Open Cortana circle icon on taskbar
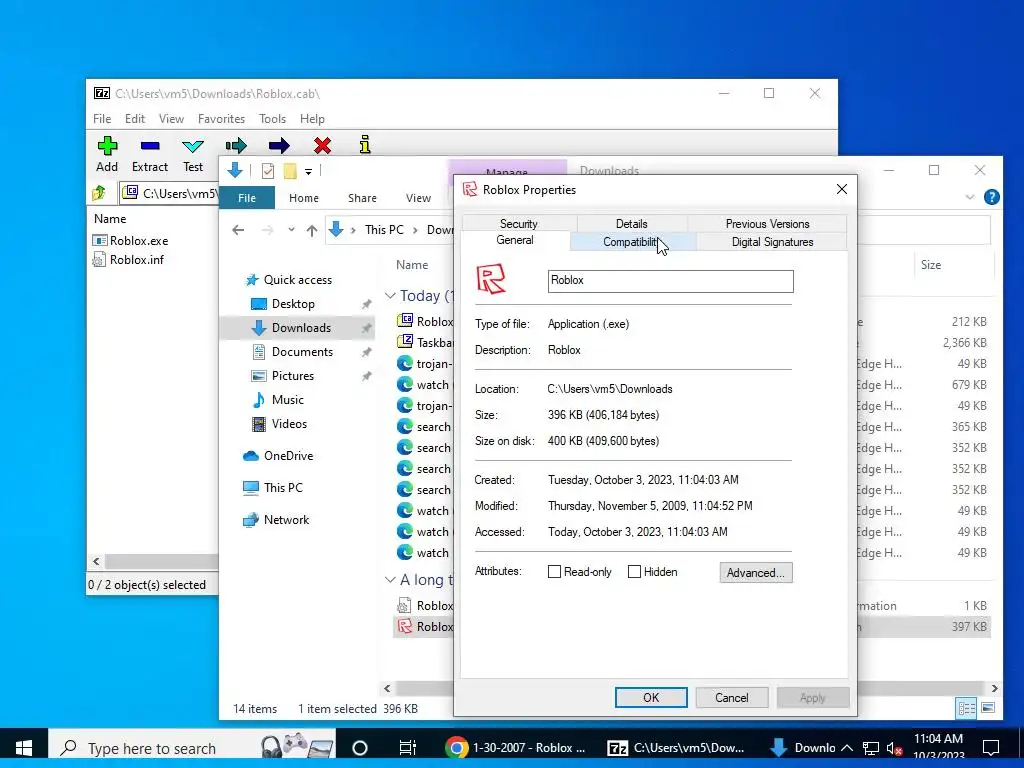 [x=360, y=748]
